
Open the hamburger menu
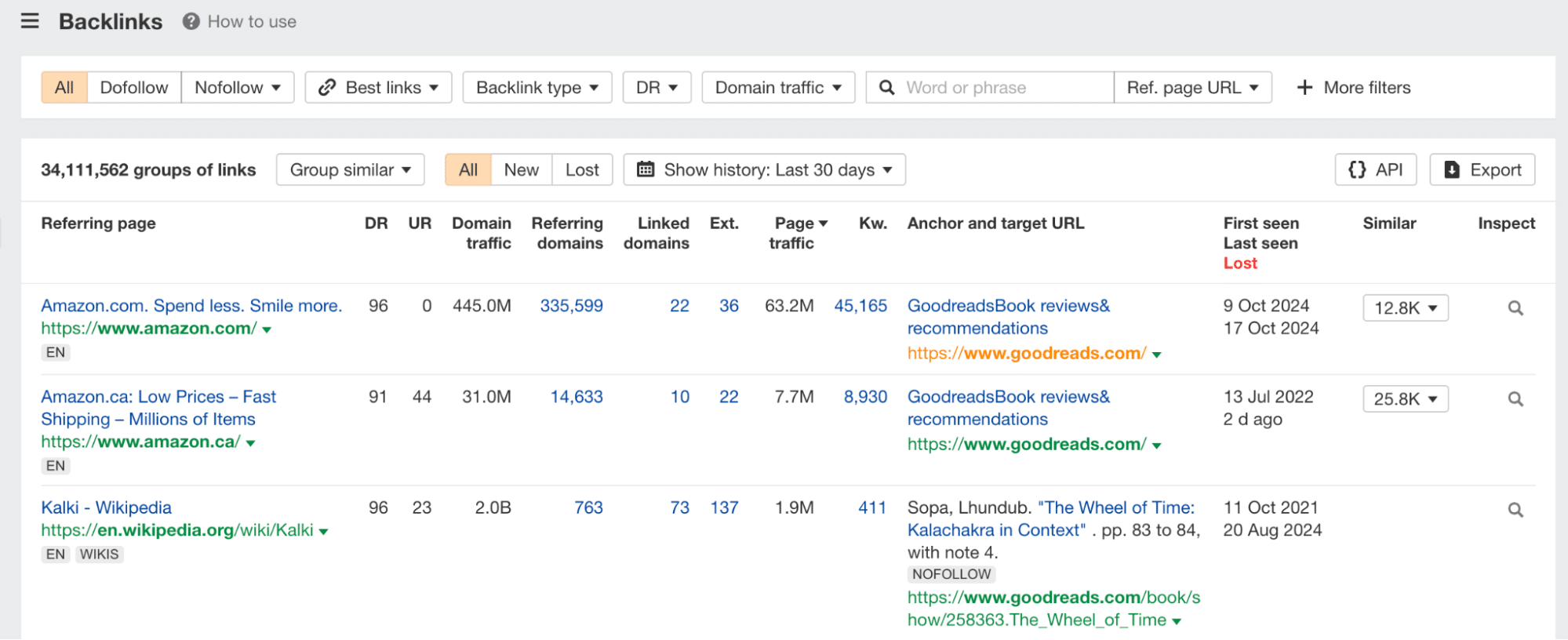(x=30, y=21)
